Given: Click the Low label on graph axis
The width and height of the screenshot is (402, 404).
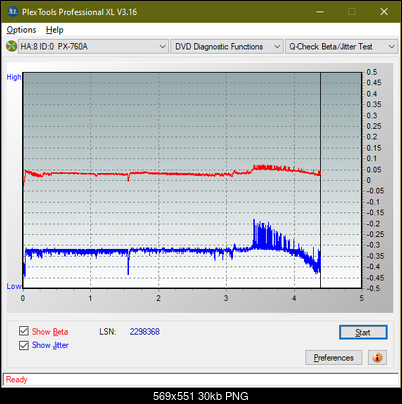Looking at the screenshot, I should (14, 286).
